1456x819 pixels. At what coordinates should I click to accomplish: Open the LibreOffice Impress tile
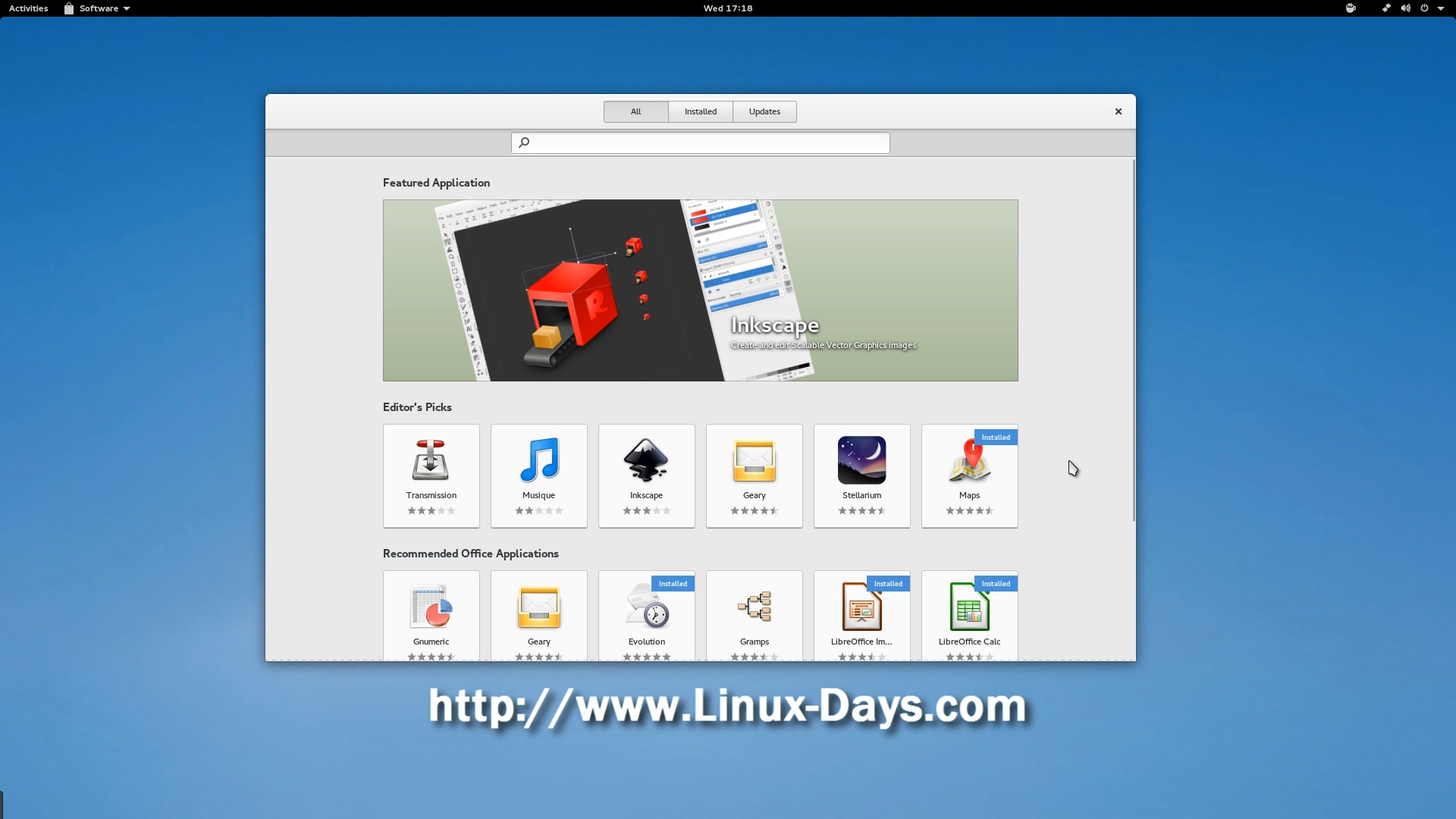coord(861,615)
